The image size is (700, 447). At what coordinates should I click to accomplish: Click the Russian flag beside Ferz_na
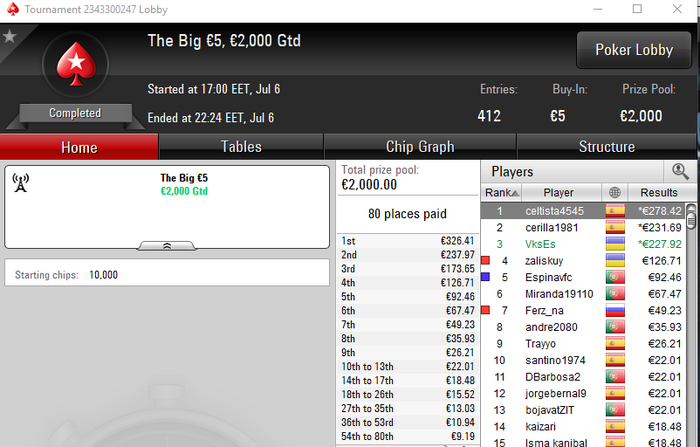(615, 310)
